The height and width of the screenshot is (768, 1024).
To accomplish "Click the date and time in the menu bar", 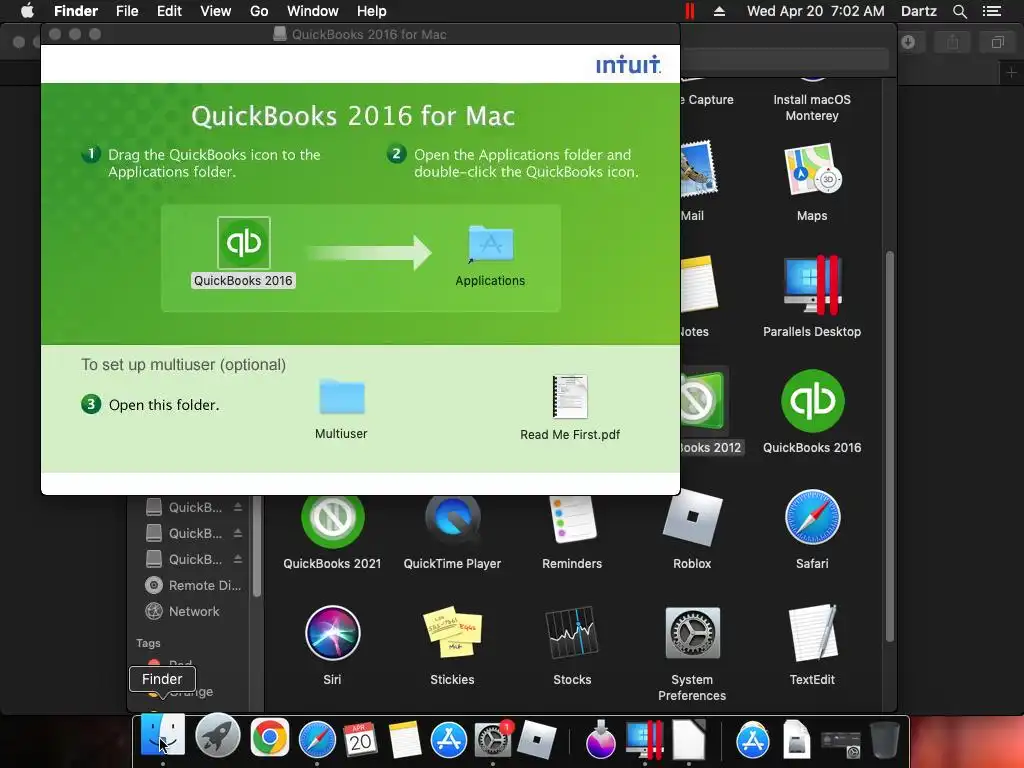I will click(x=816, y=11).
